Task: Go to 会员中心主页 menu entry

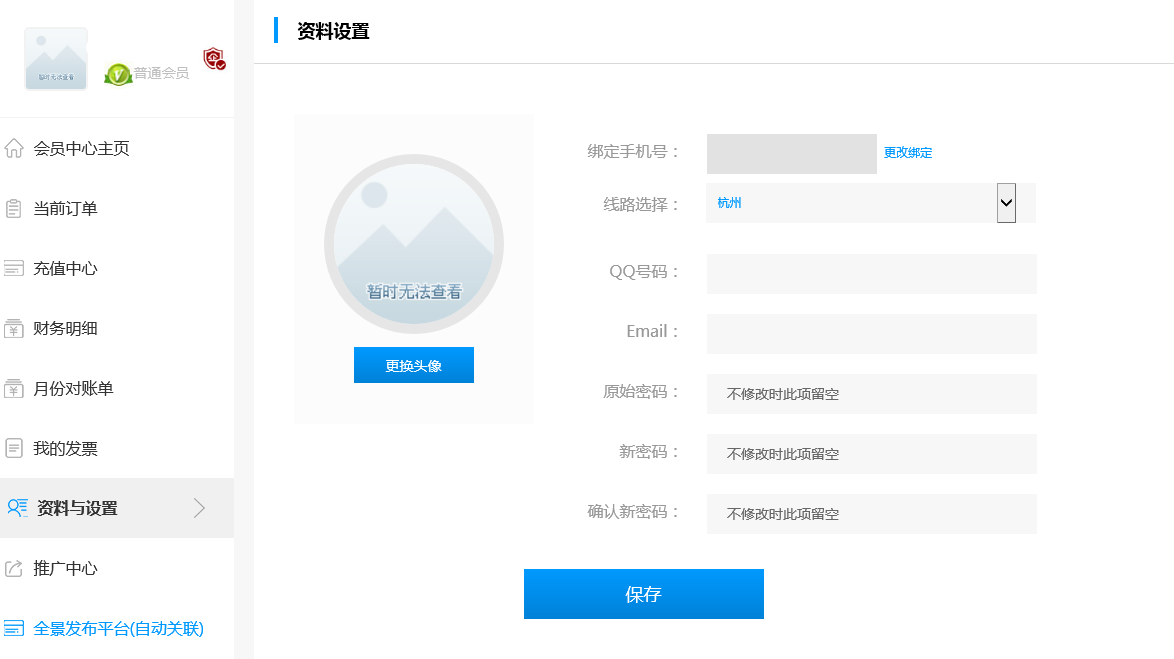Action: [x=81, y=149]
